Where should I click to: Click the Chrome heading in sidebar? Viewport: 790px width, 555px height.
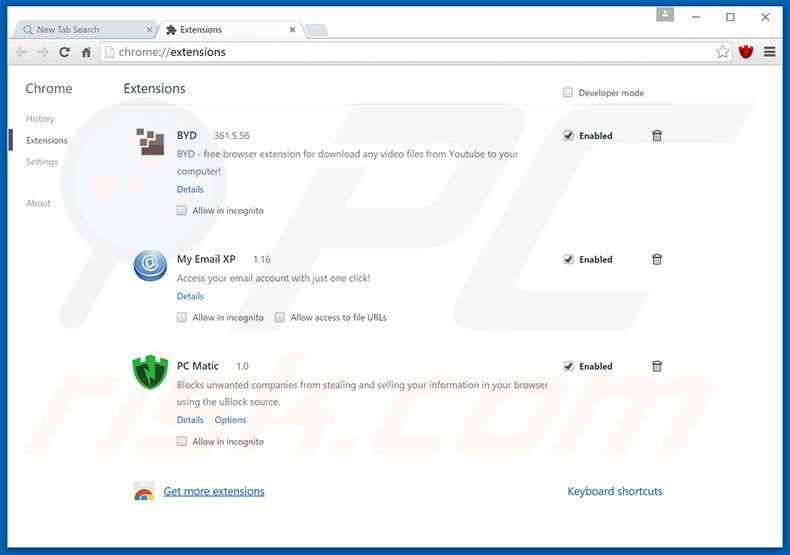[x=49, y=89]
